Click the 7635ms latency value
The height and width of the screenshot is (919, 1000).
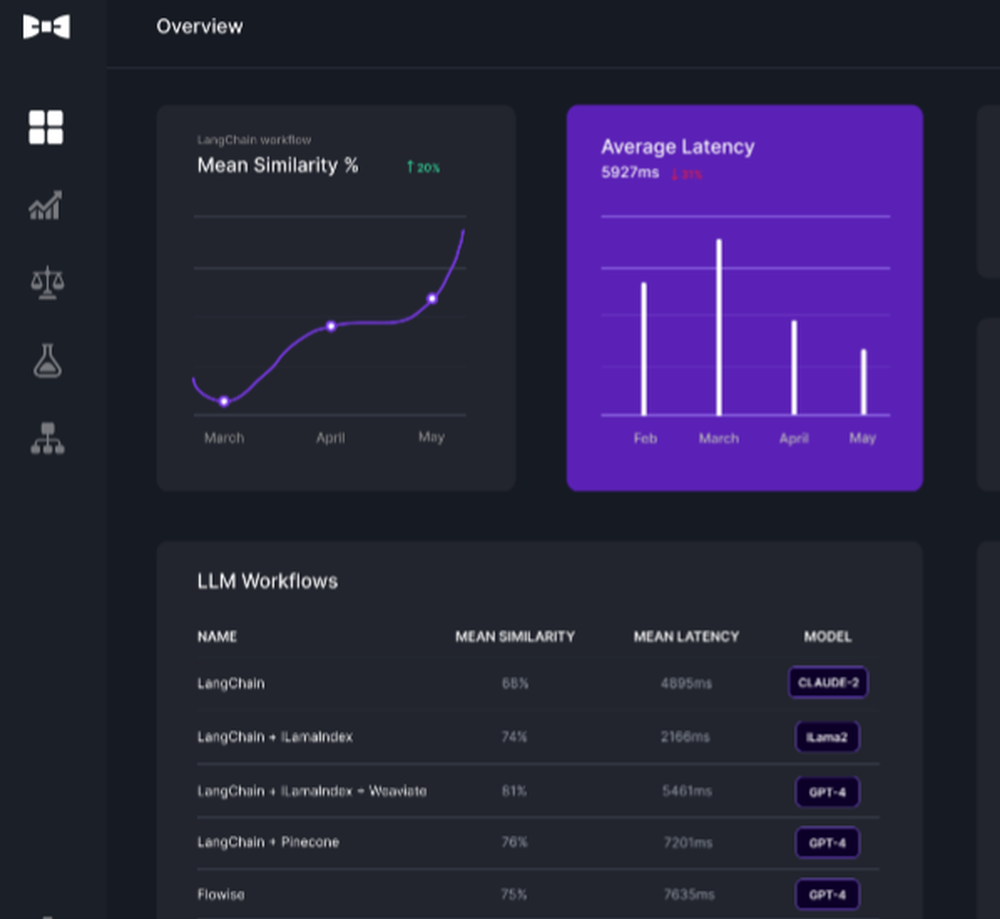pos(689,894)
